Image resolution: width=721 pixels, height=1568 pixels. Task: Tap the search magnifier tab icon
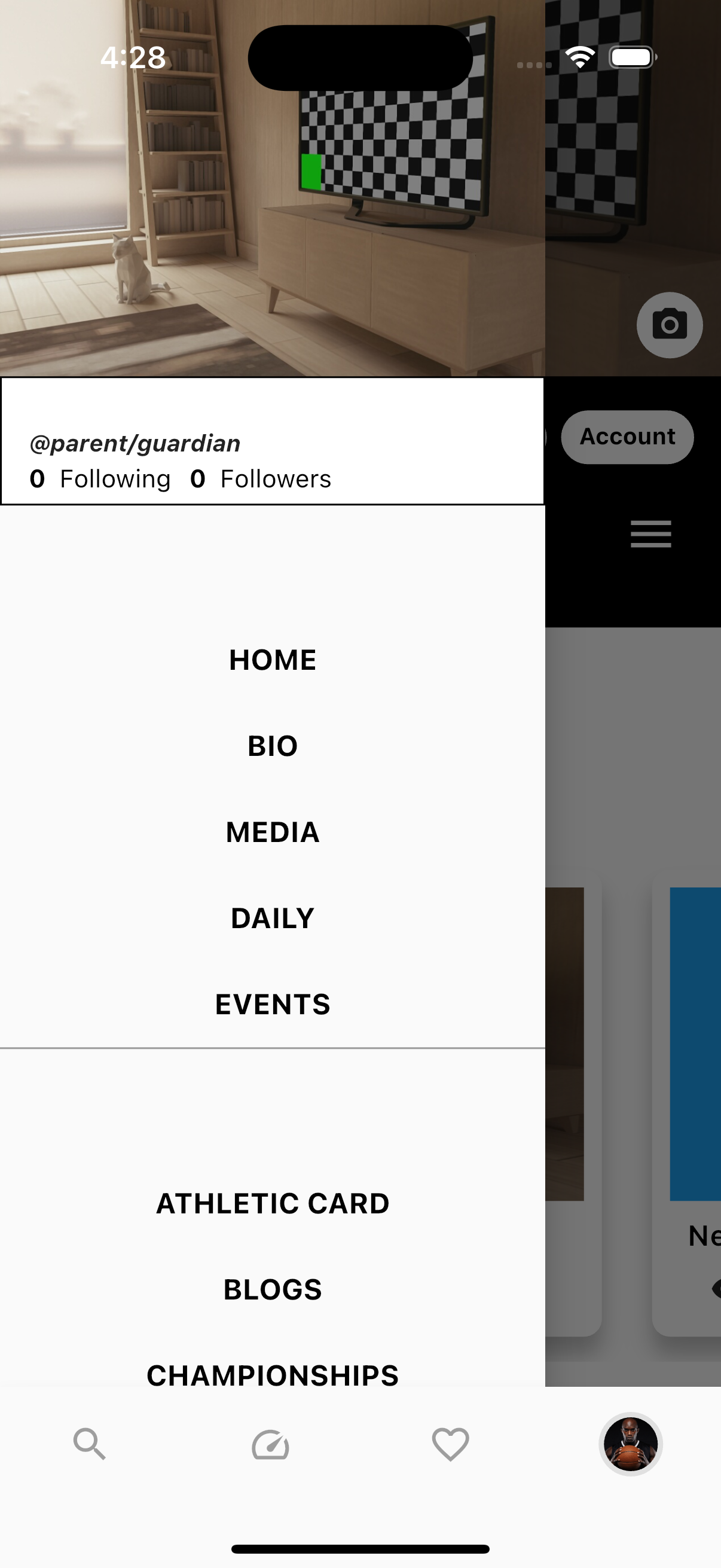click(90, 1444)
